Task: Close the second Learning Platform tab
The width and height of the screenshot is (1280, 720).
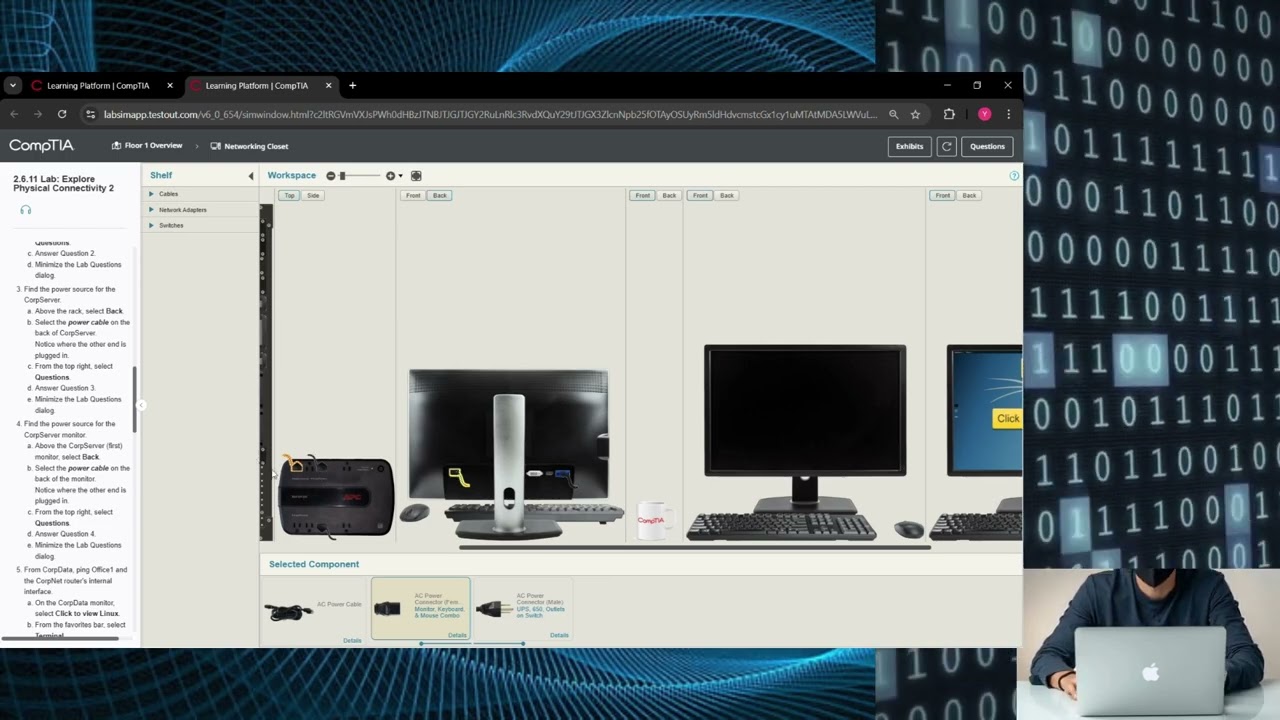Action: click(x=328, y=86)
